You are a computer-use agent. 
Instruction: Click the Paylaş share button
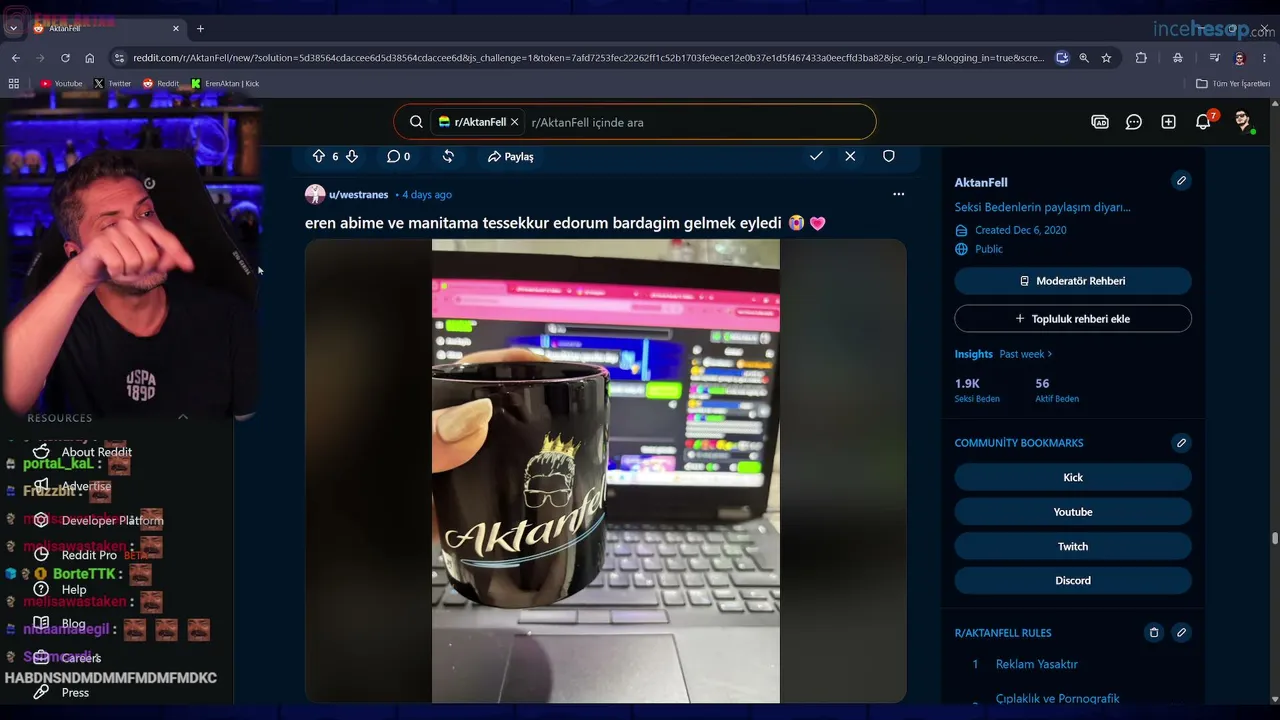pos(510,156)
